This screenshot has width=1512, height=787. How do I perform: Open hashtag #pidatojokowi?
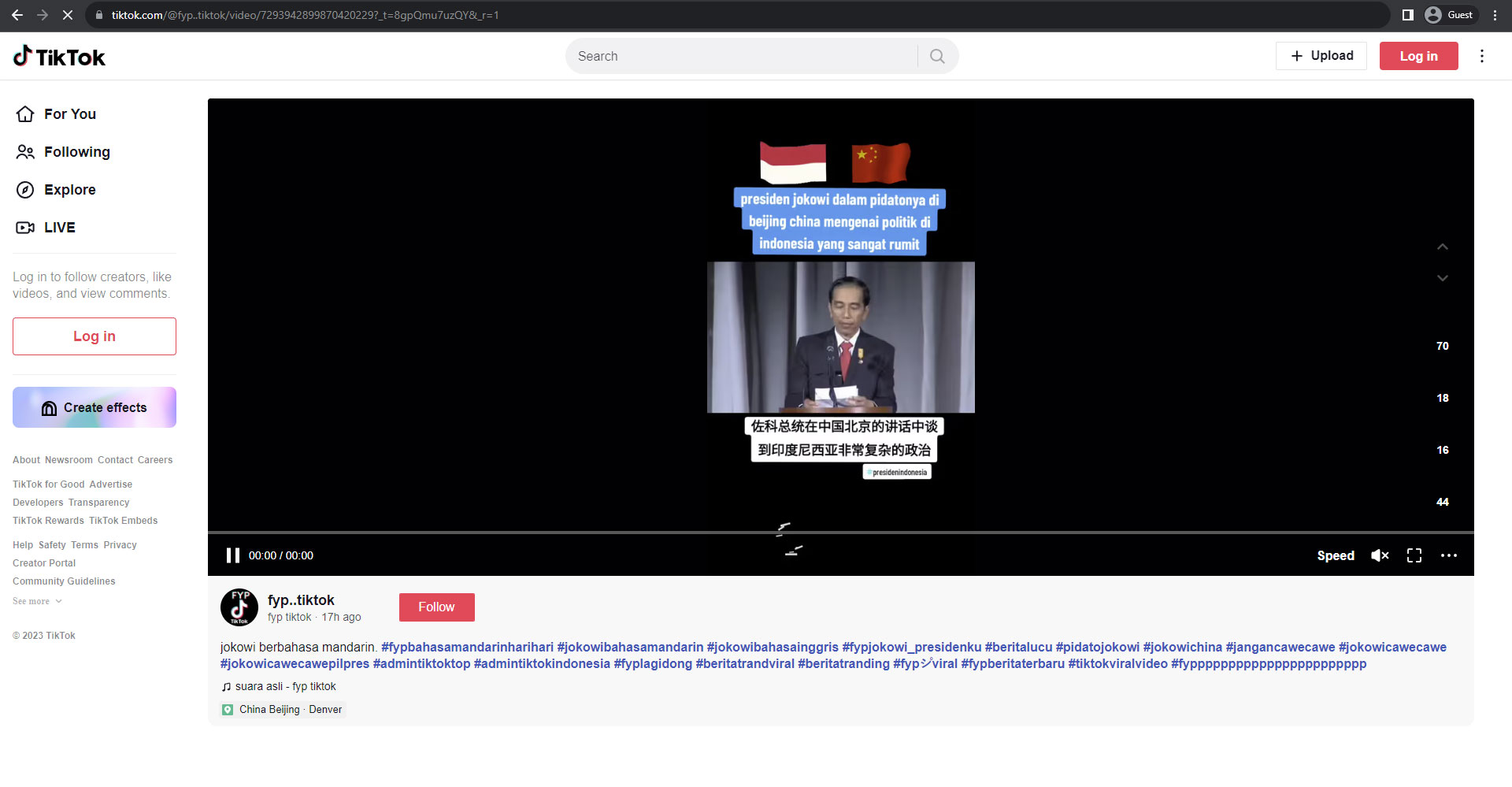1097,647
